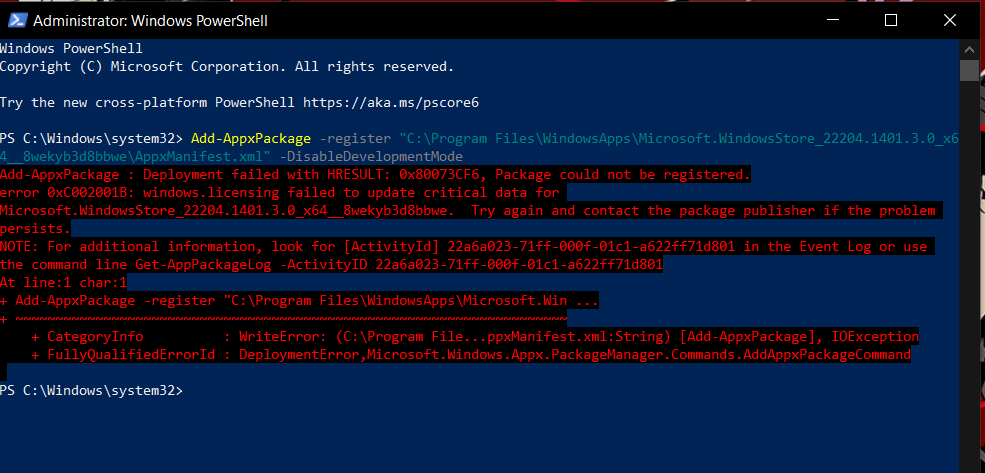985x473 pixels.
Task: Click the CategoryInfo label
Action: coord(95,337)
